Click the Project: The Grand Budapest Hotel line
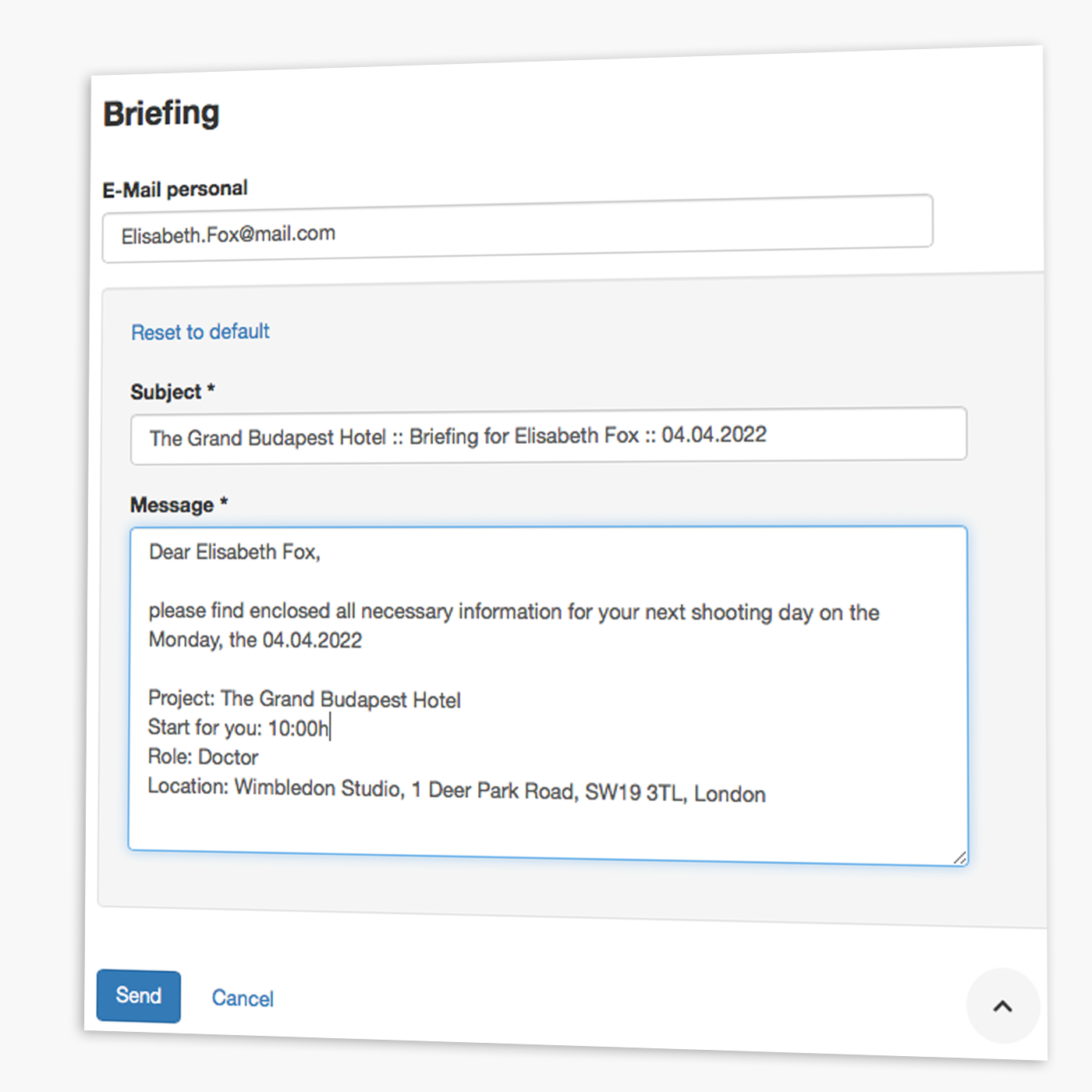Image resolution: width=1092 pixels, height=1092 pixels. pos(304,699)
